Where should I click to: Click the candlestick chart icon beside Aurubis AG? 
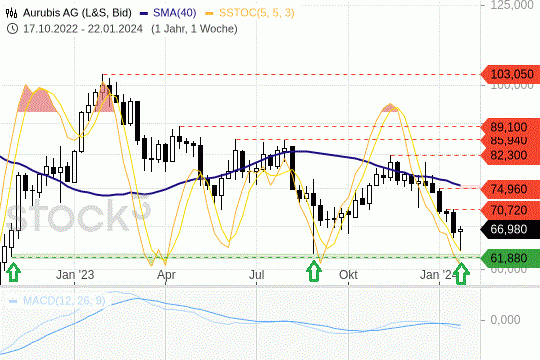[x=11, y=13]
